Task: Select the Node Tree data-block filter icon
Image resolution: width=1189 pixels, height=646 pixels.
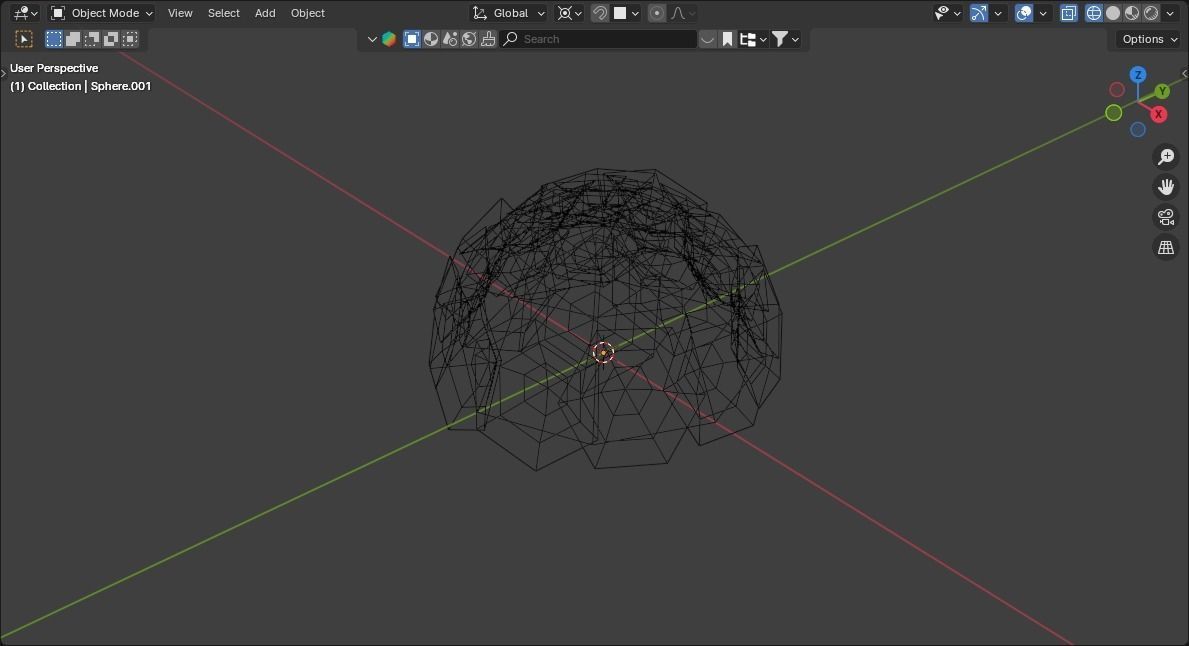Action: [x=450, y=39]
